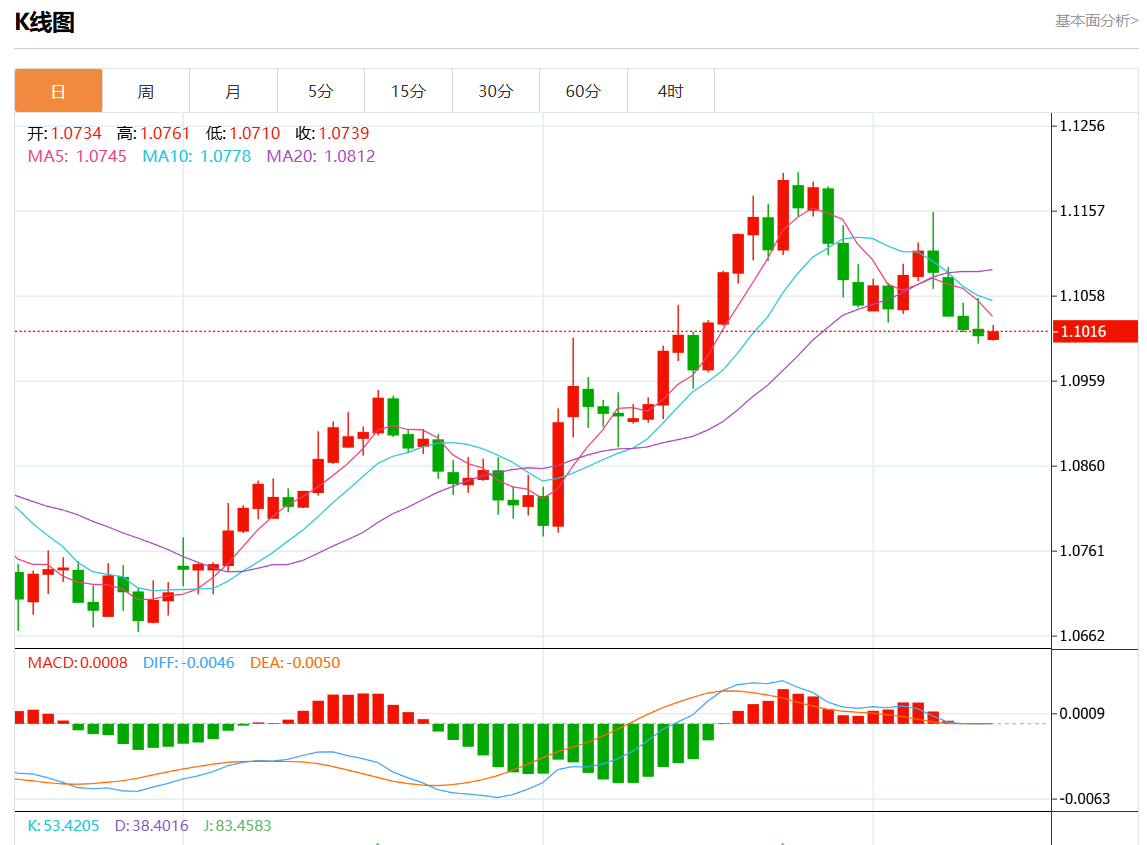Select the DEA indicator label
Viewport: 1147px width, 845px height.
pos(294,662)
